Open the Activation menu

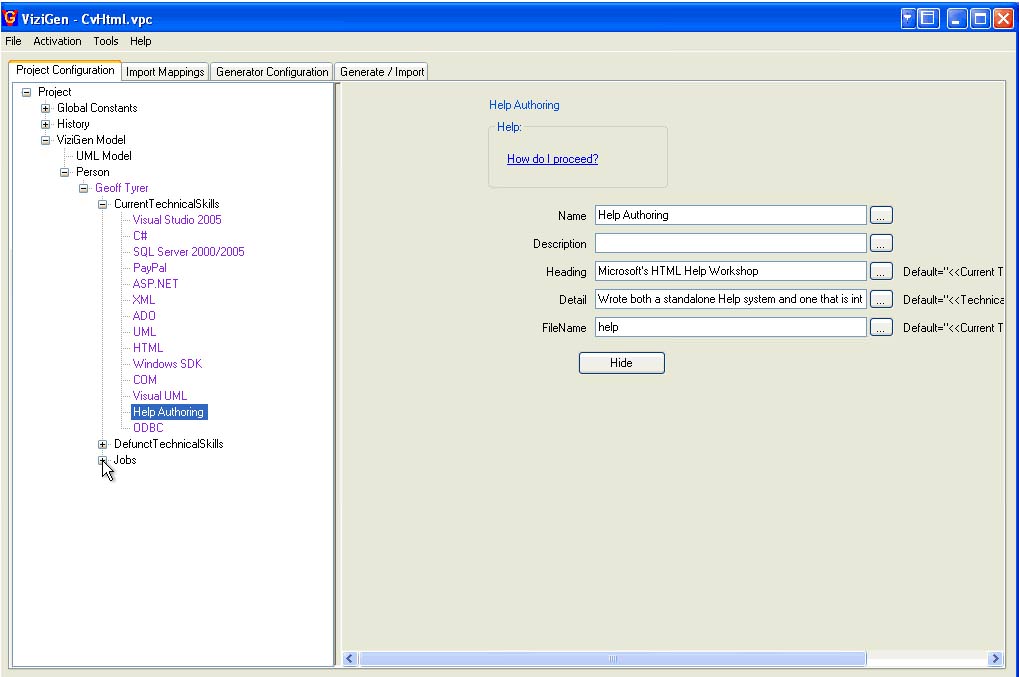click(57, 41)
